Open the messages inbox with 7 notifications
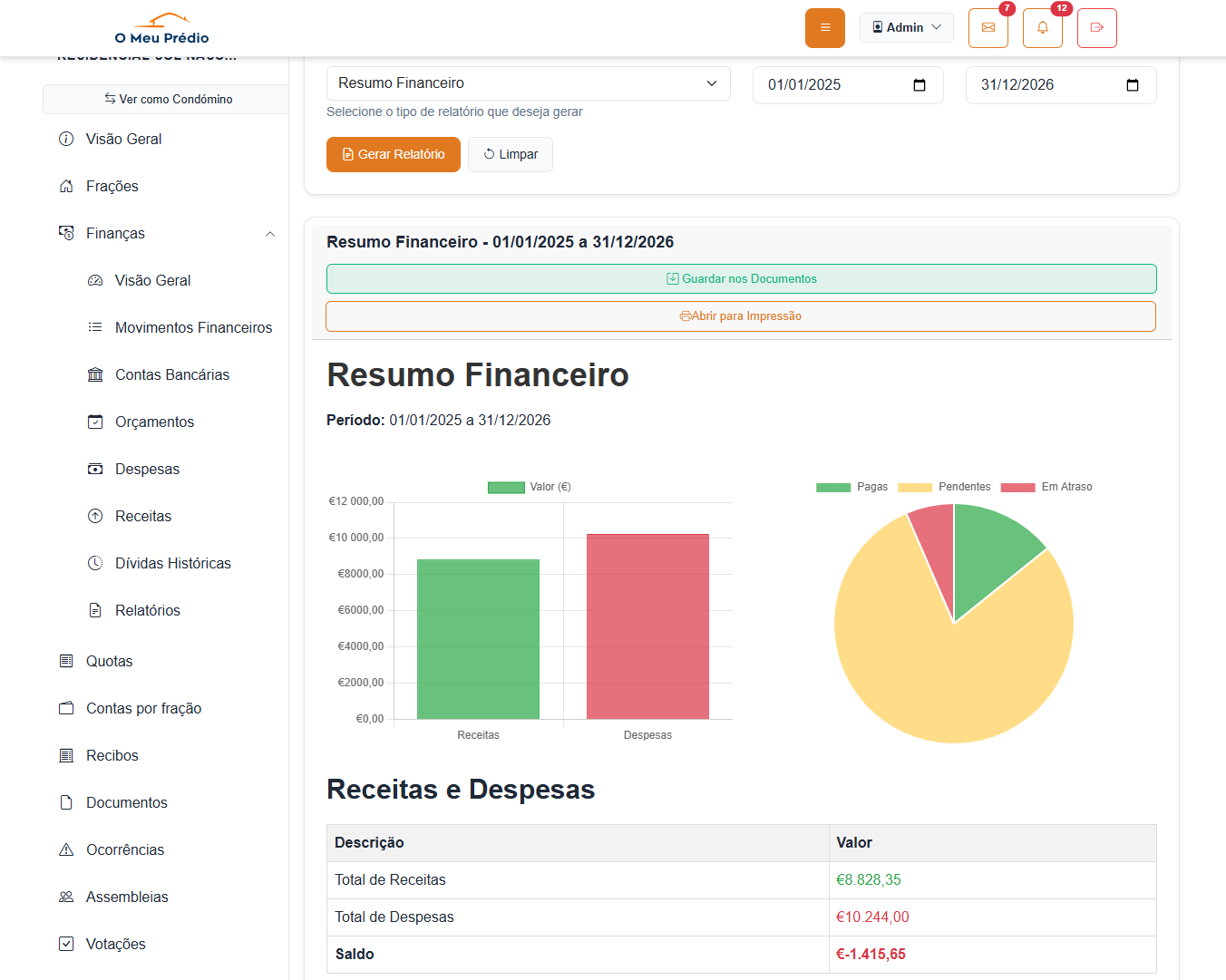 [x=988, y=28]
